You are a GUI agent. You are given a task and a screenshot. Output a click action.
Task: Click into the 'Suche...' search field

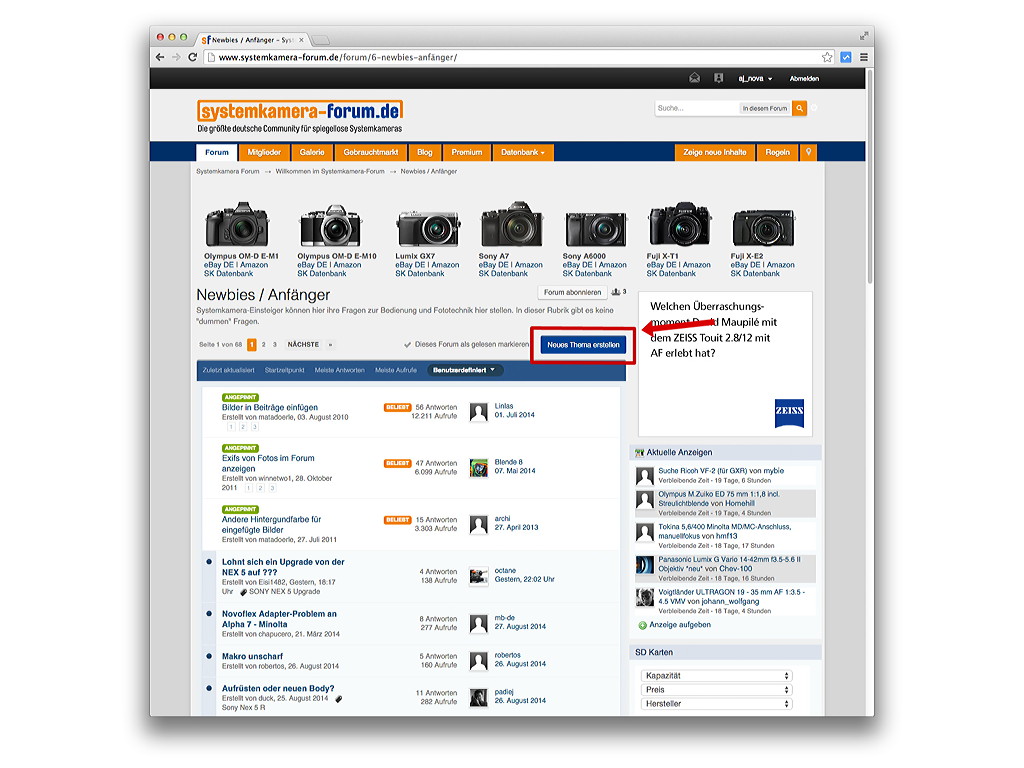click(696, 108)
